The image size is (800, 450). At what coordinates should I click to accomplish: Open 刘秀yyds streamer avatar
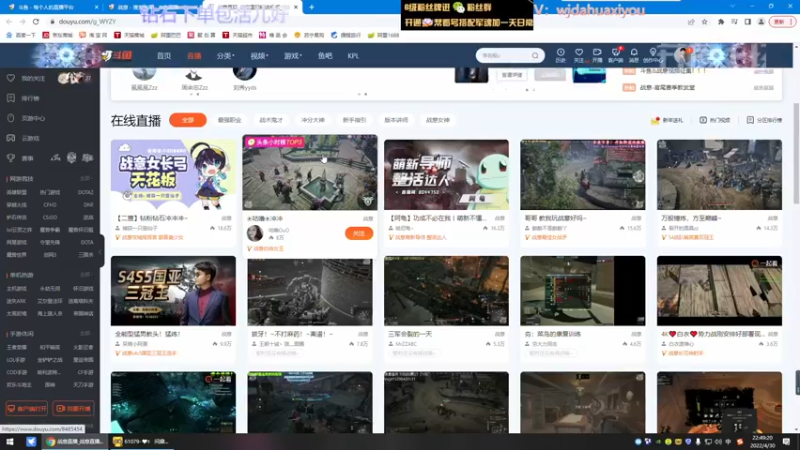pyautogui.click(x=244, y=74)
